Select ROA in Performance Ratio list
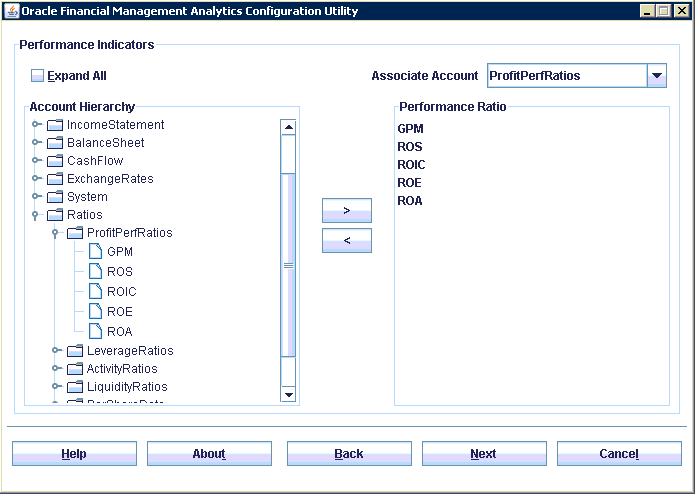Viewport: 695px width, 494px height. 410,201
